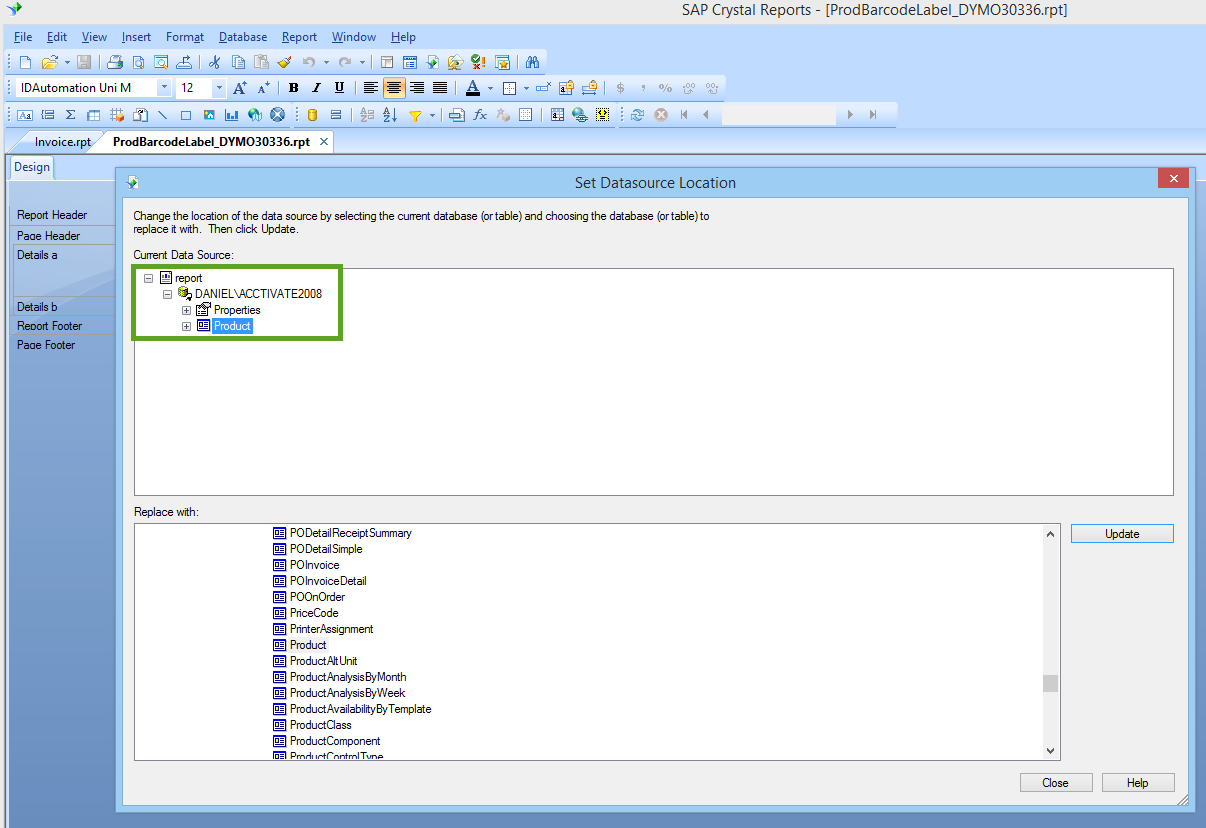
Task: Open the font color dropdown arrow
Action: (x=490, y=88)
